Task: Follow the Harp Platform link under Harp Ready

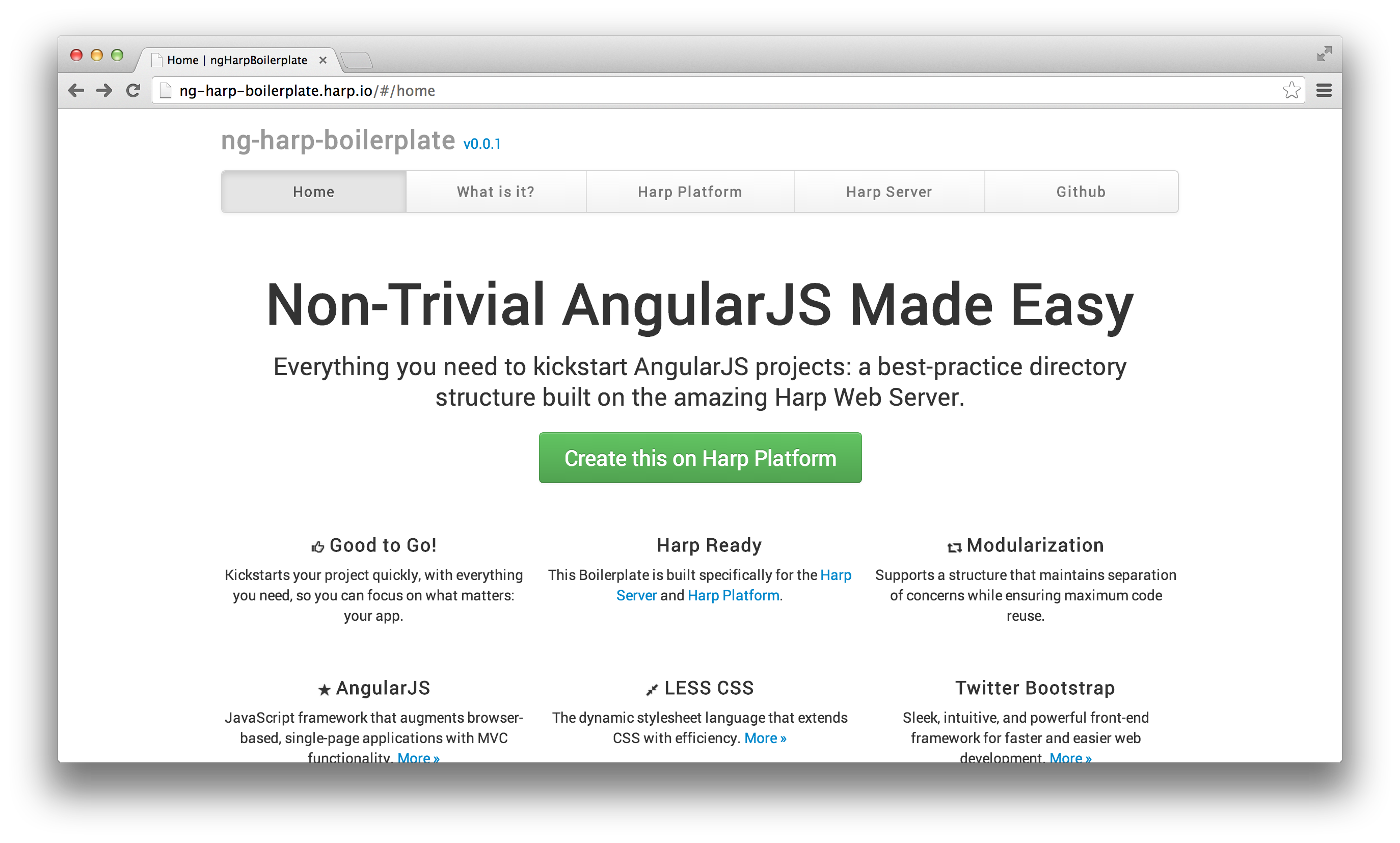Action: click(x=734, y=595)
